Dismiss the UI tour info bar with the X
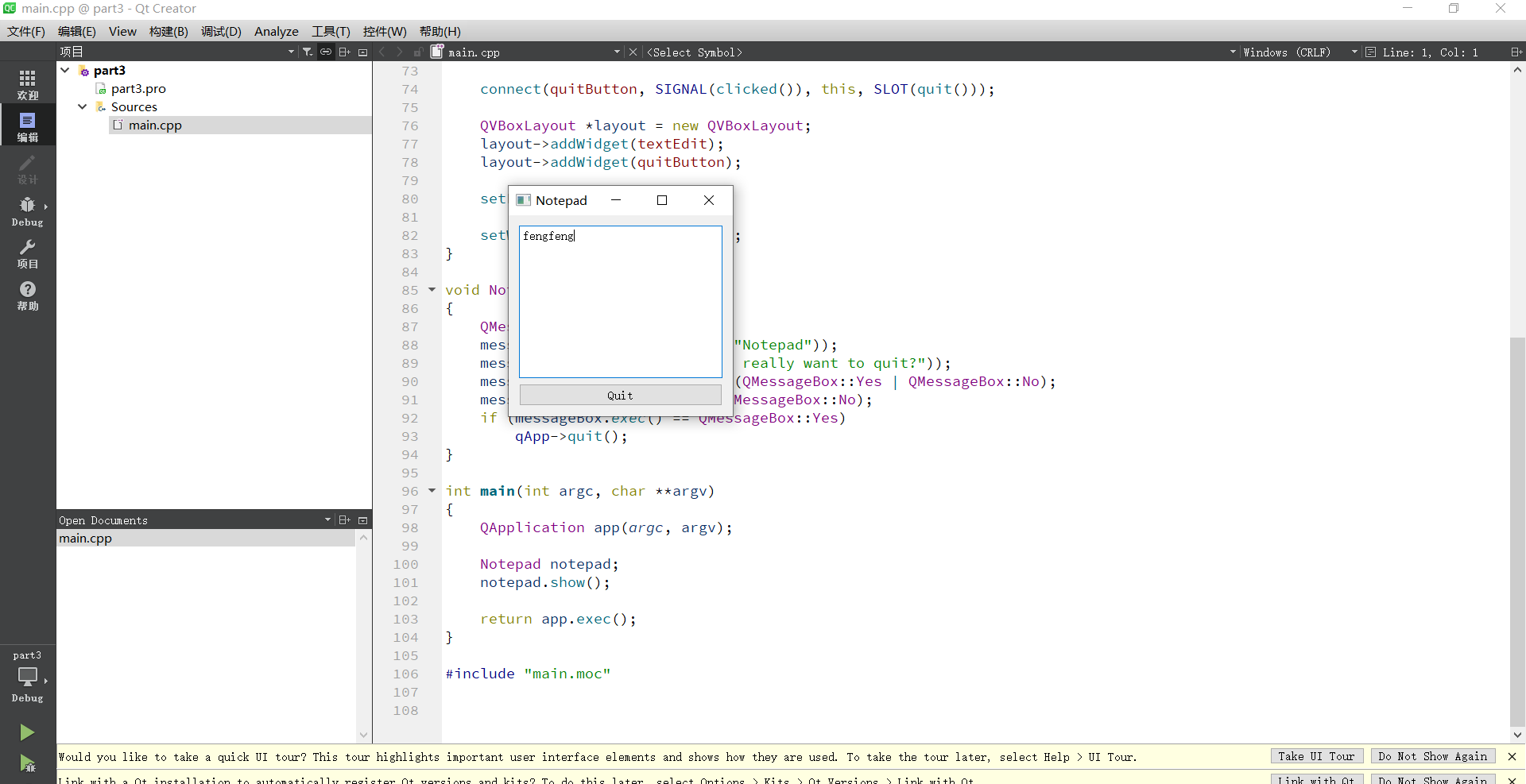Screen dimensions: 1526x784 pos(1512,756)
